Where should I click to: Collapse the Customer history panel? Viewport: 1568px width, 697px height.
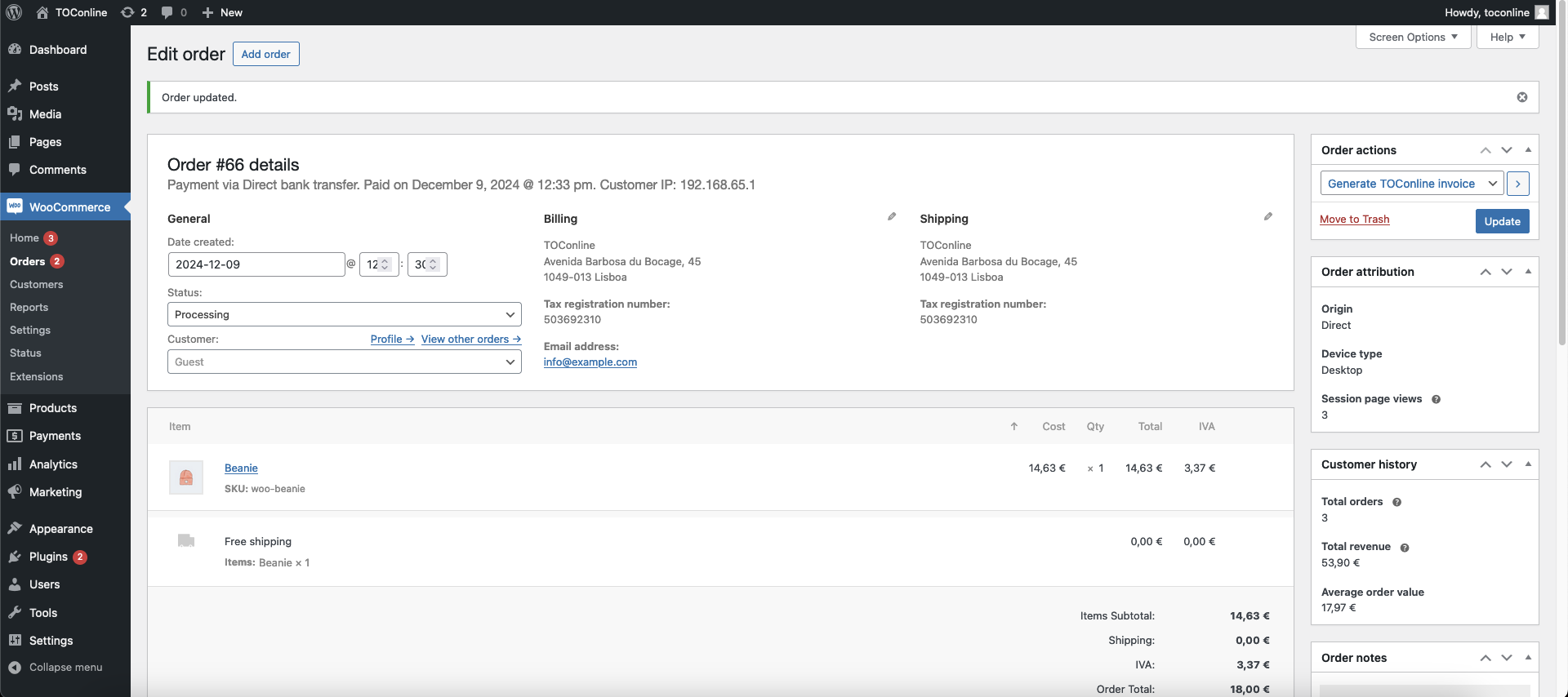pyautogui.click(x=1528, y=464)
